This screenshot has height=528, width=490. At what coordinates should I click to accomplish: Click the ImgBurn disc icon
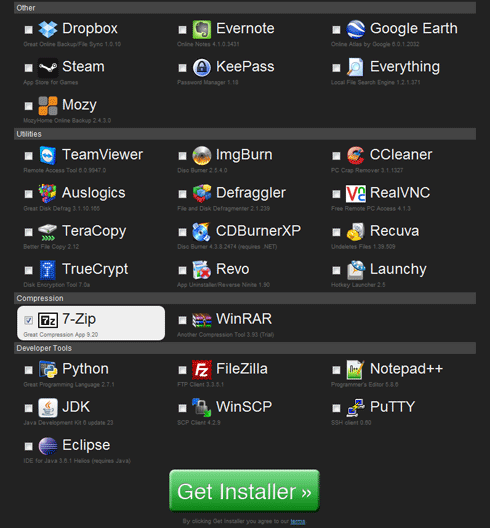click(201, 156)
